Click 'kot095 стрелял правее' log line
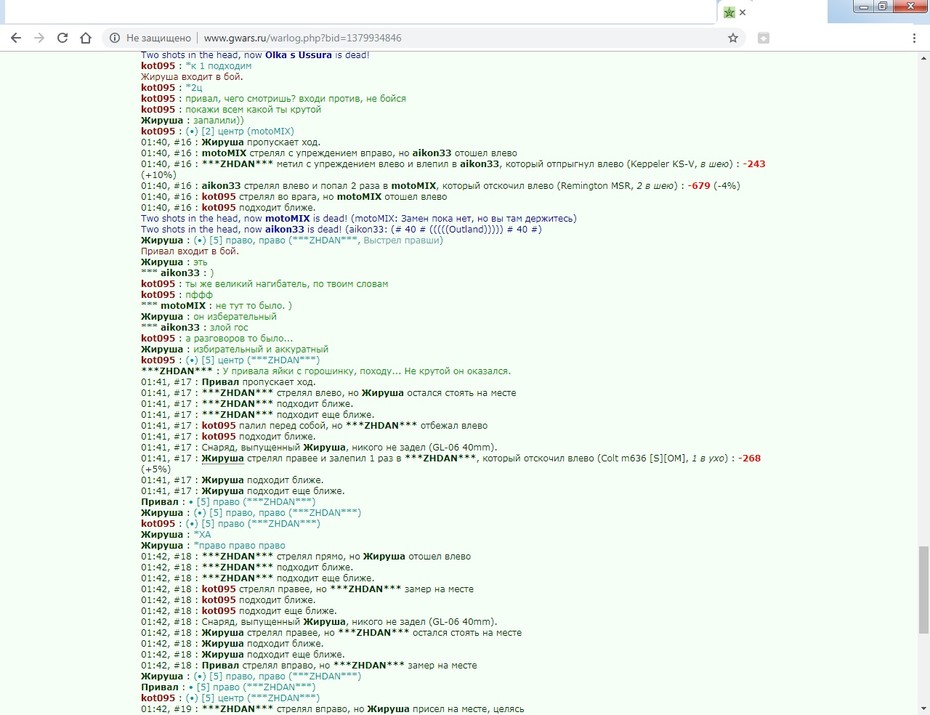The image size is (930, 715). tap(307, 589)
